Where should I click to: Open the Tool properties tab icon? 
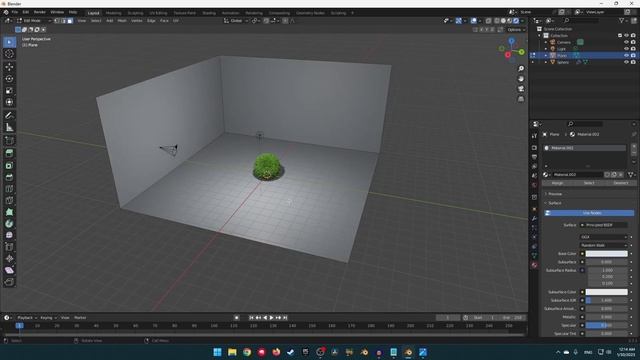(x=534, y=136)
